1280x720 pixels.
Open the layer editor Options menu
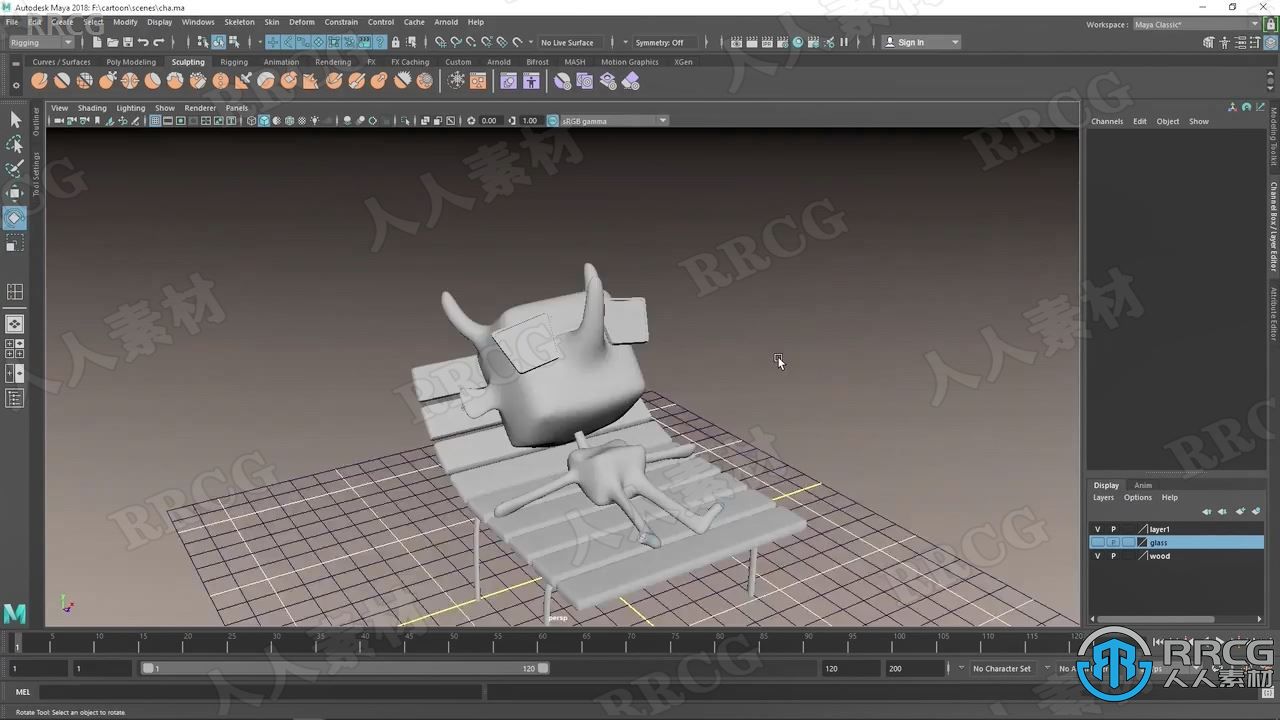click(1137, 497)
